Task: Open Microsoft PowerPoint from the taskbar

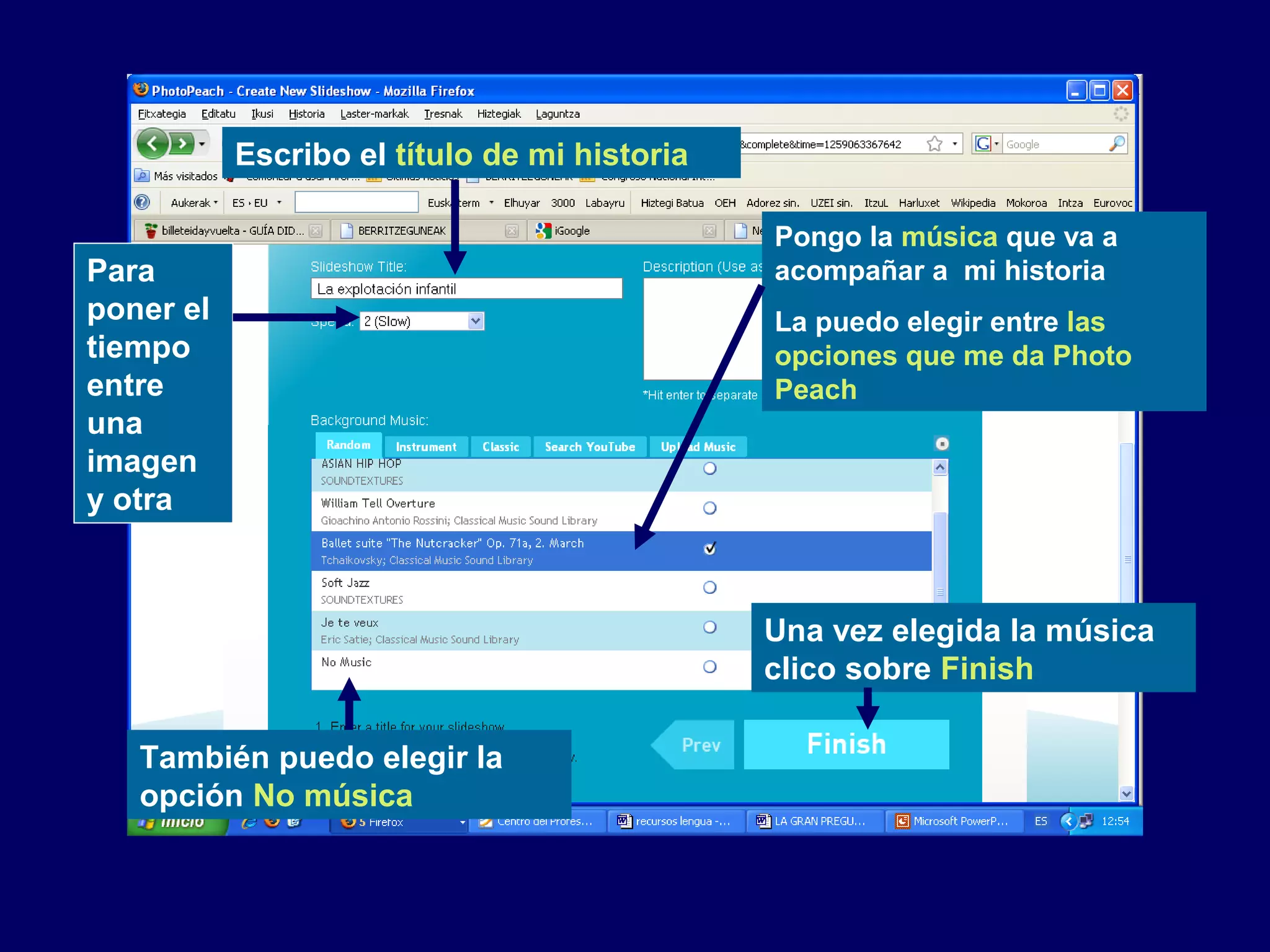Action: point(952,821)
